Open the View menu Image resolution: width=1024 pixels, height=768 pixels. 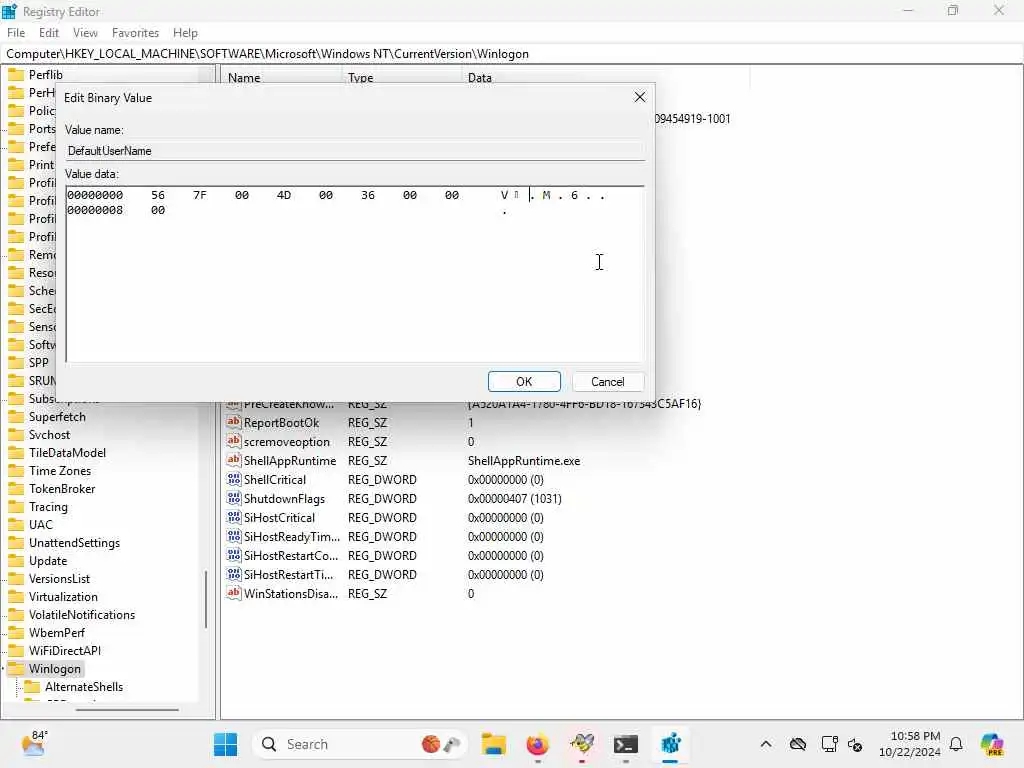[x=85, y=33]
